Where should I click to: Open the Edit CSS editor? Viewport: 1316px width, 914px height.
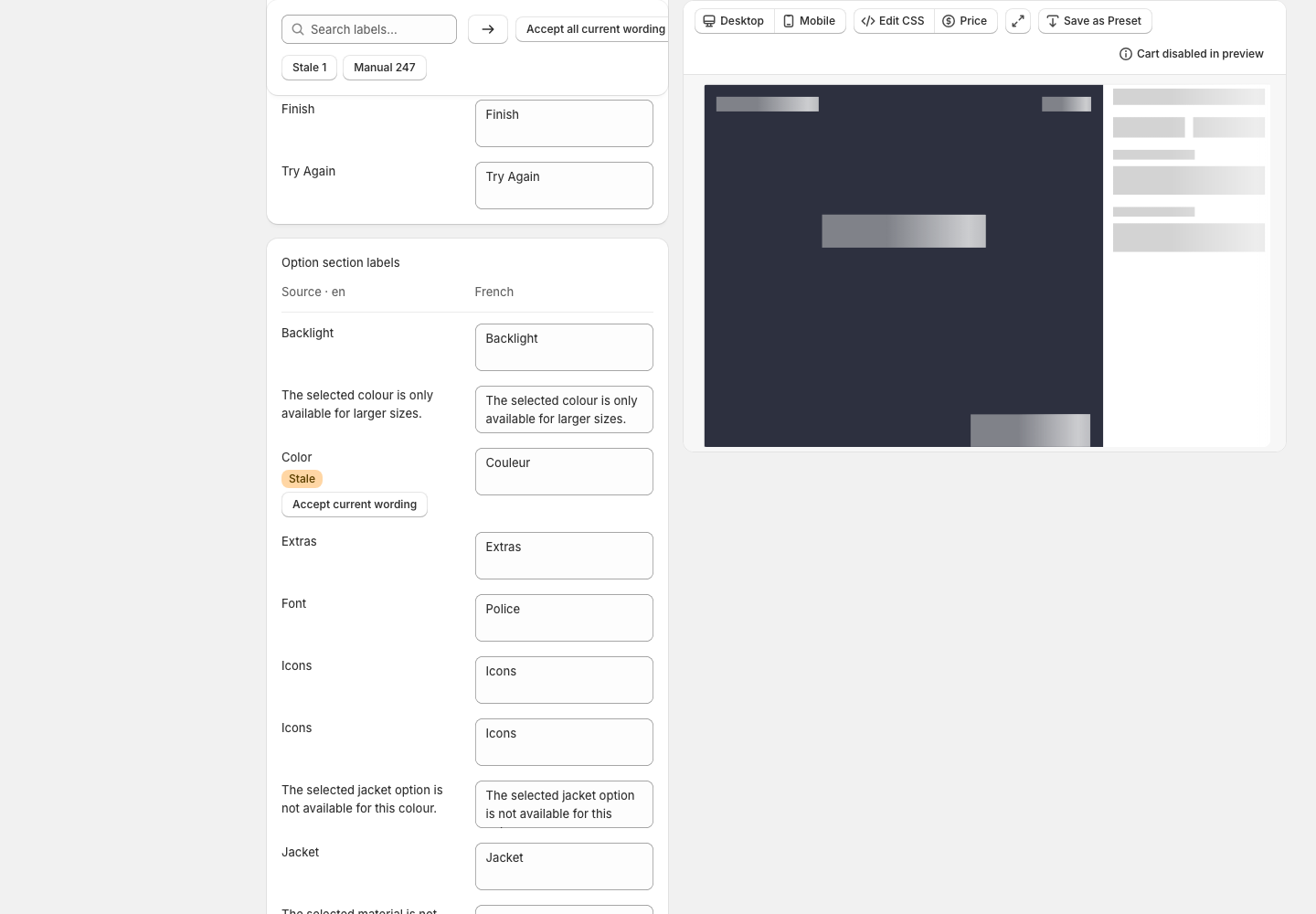click(893, 21)
